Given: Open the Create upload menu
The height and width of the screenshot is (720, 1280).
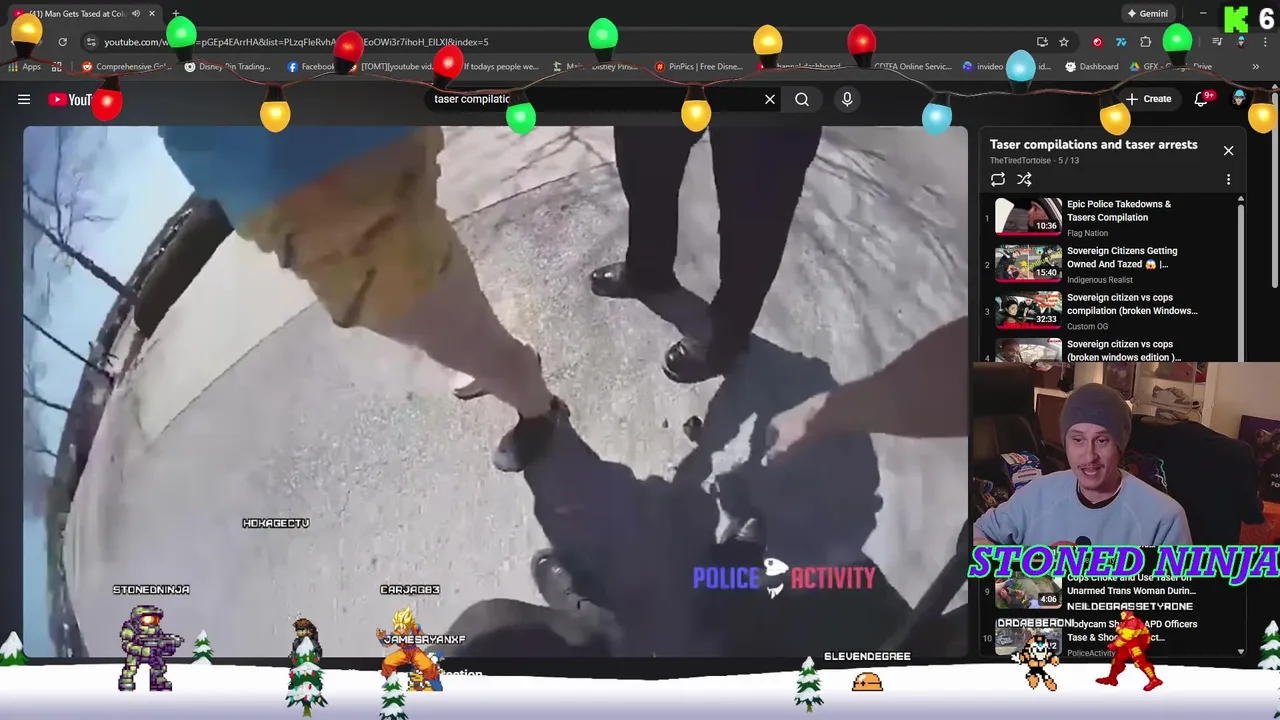Looking at the screenshot, I should pyautogui.click(x=1148, y=99).
